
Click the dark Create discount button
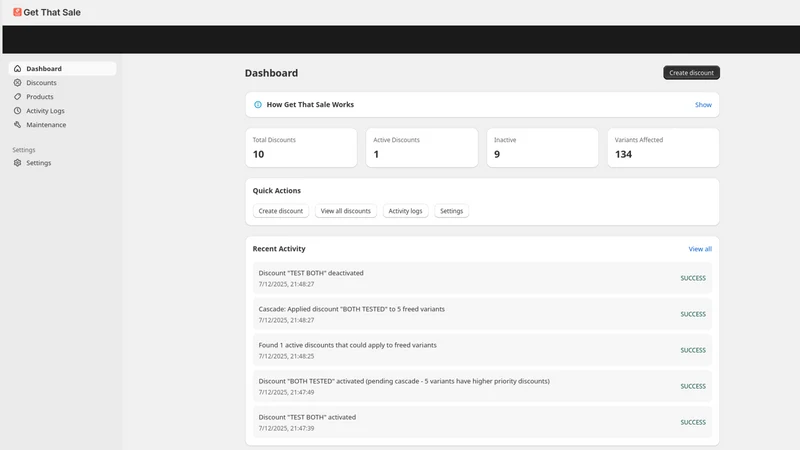691,72
